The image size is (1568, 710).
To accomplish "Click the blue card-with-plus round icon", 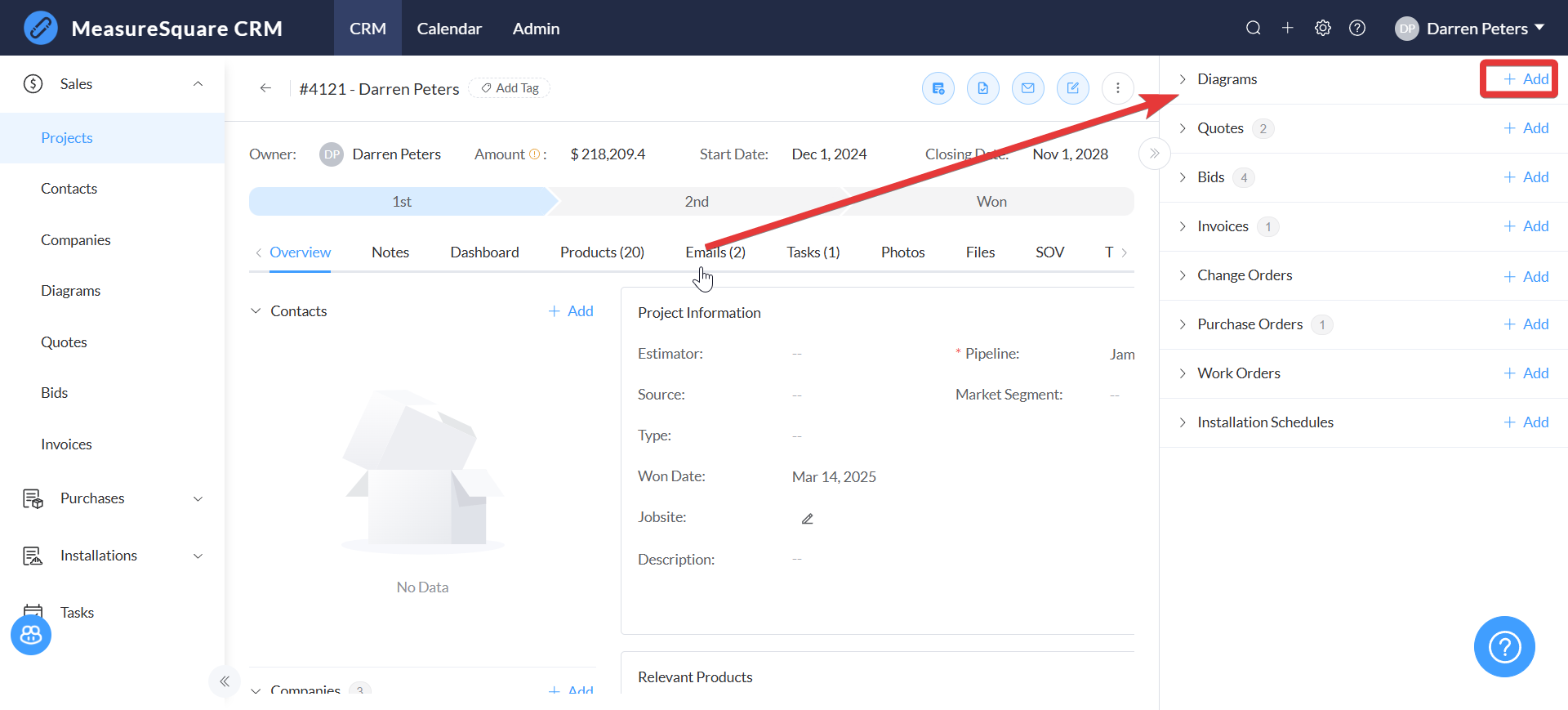I will point(938,88).
